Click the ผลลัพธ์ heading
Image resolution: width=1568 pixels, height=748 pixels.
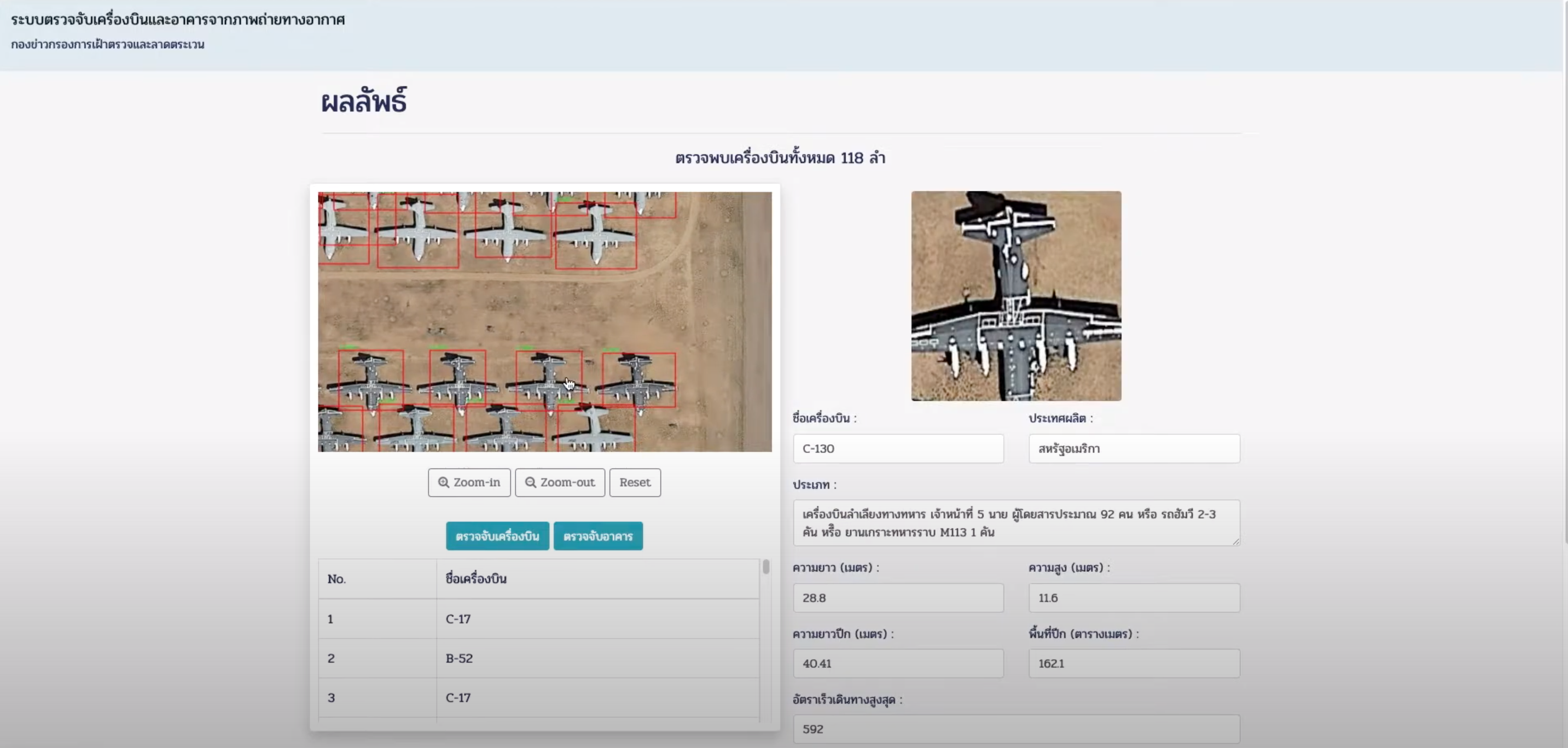pyautogui.click(x=363, y=101)
